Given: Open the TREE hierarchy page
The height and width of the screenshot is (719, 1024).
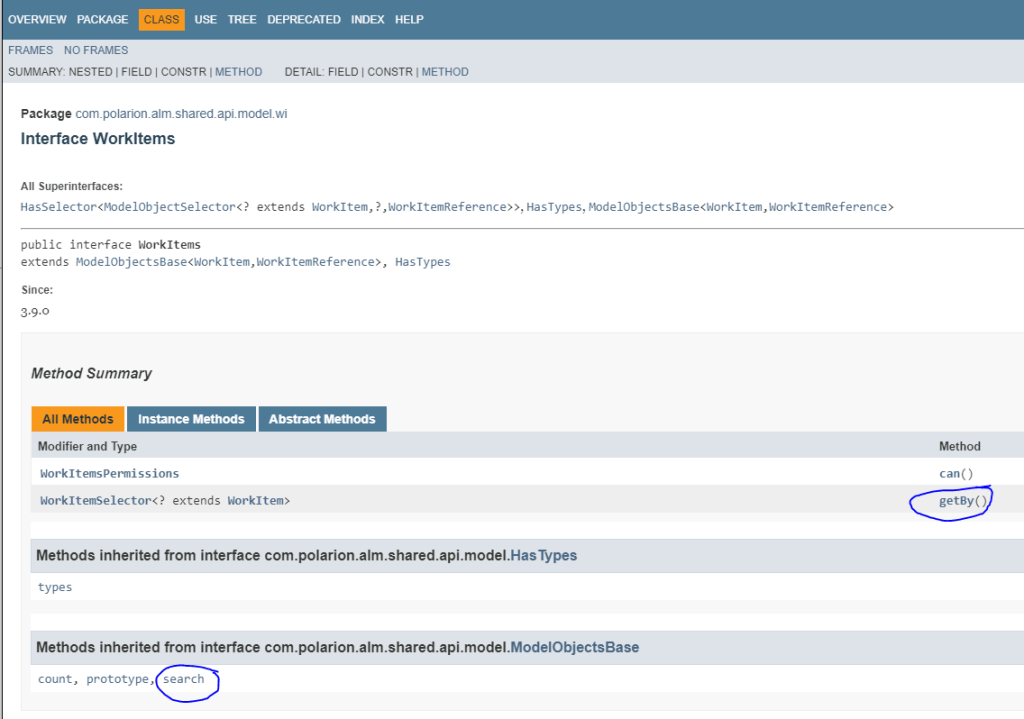Looking at the screenshot, I should 242,20.
